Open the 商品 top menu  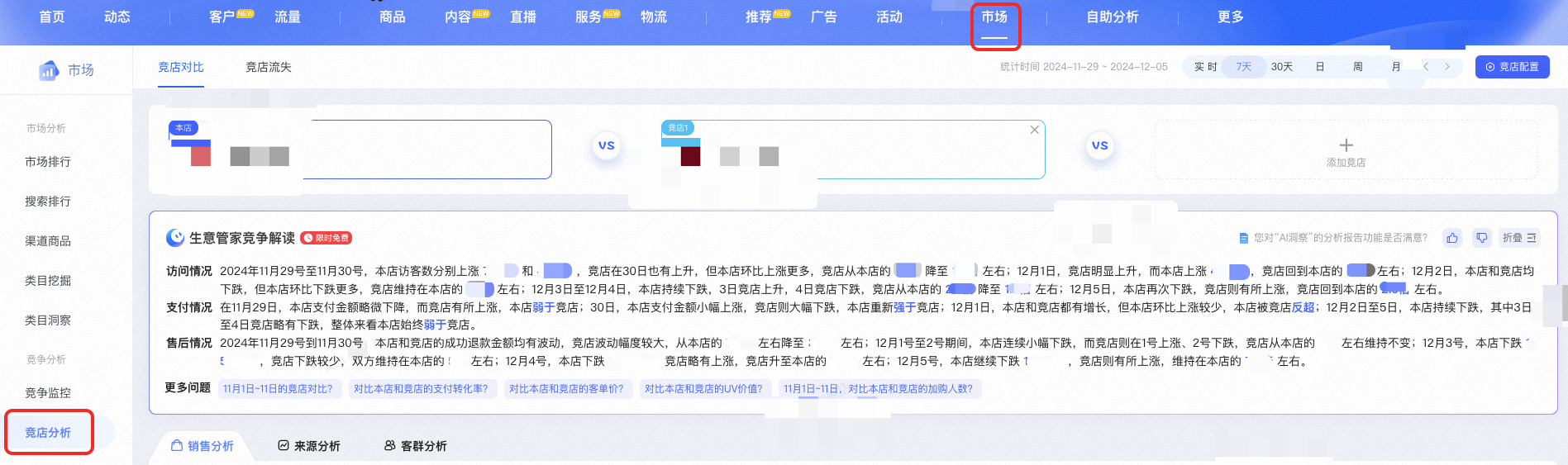point(393,17)
